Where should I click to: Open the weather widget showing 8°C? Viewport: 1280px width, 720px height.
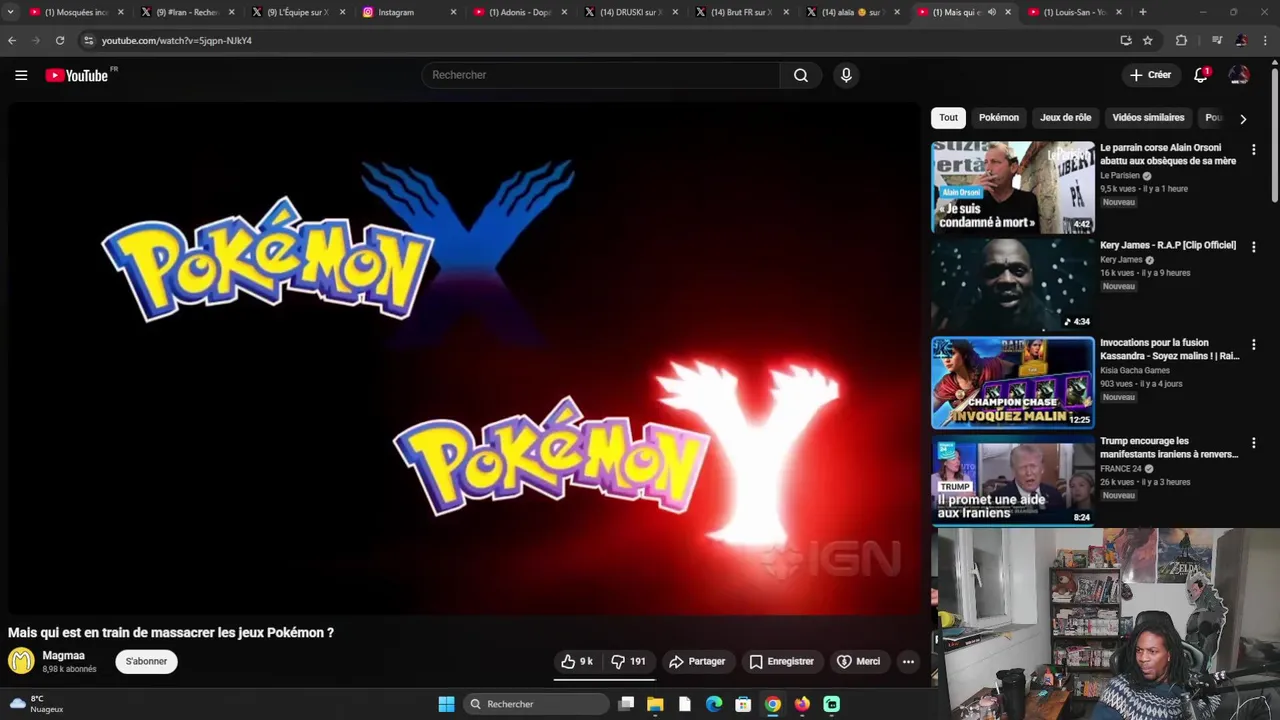click(x=37, y=704)
